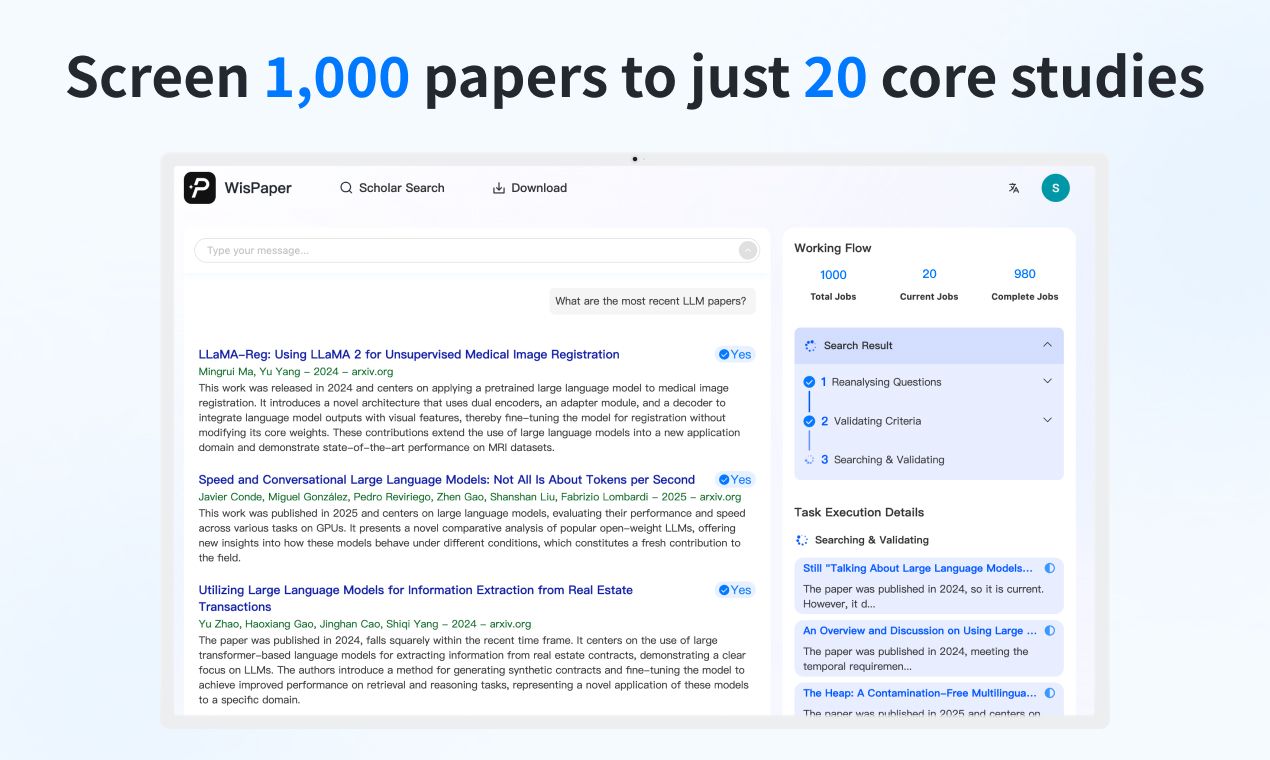Viewport: 1270px width, 760px height.
Task: Open the Download menu item
Action: click(538, 188)
